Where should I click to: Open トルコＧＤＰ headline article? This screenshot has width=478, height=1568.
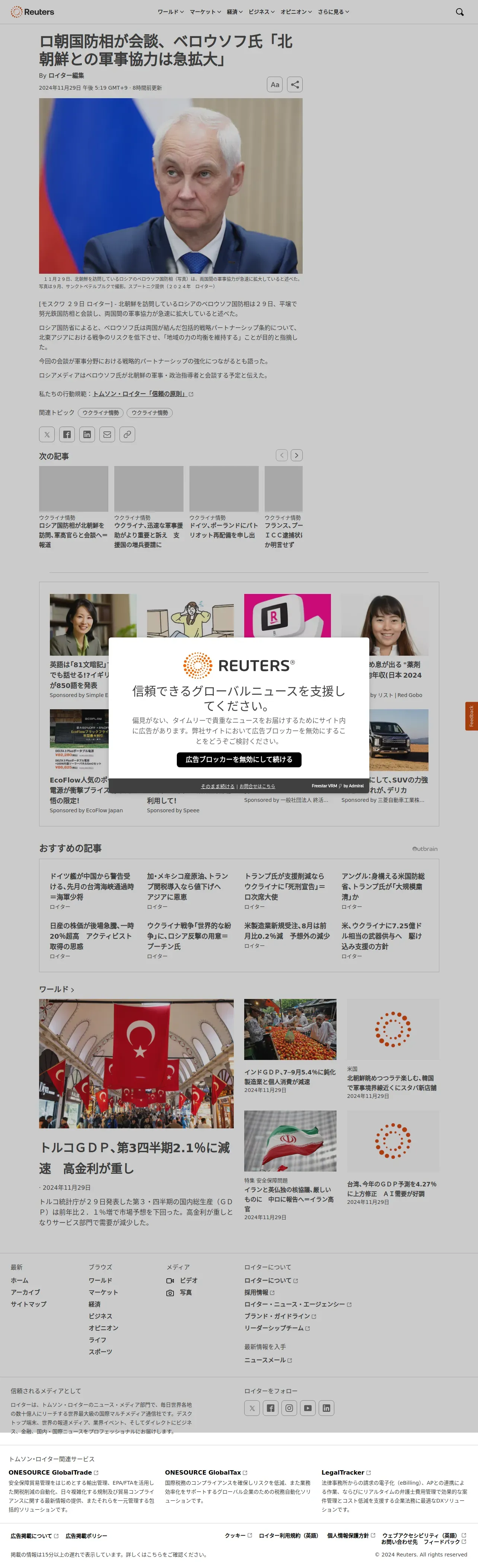point(135,1157)
